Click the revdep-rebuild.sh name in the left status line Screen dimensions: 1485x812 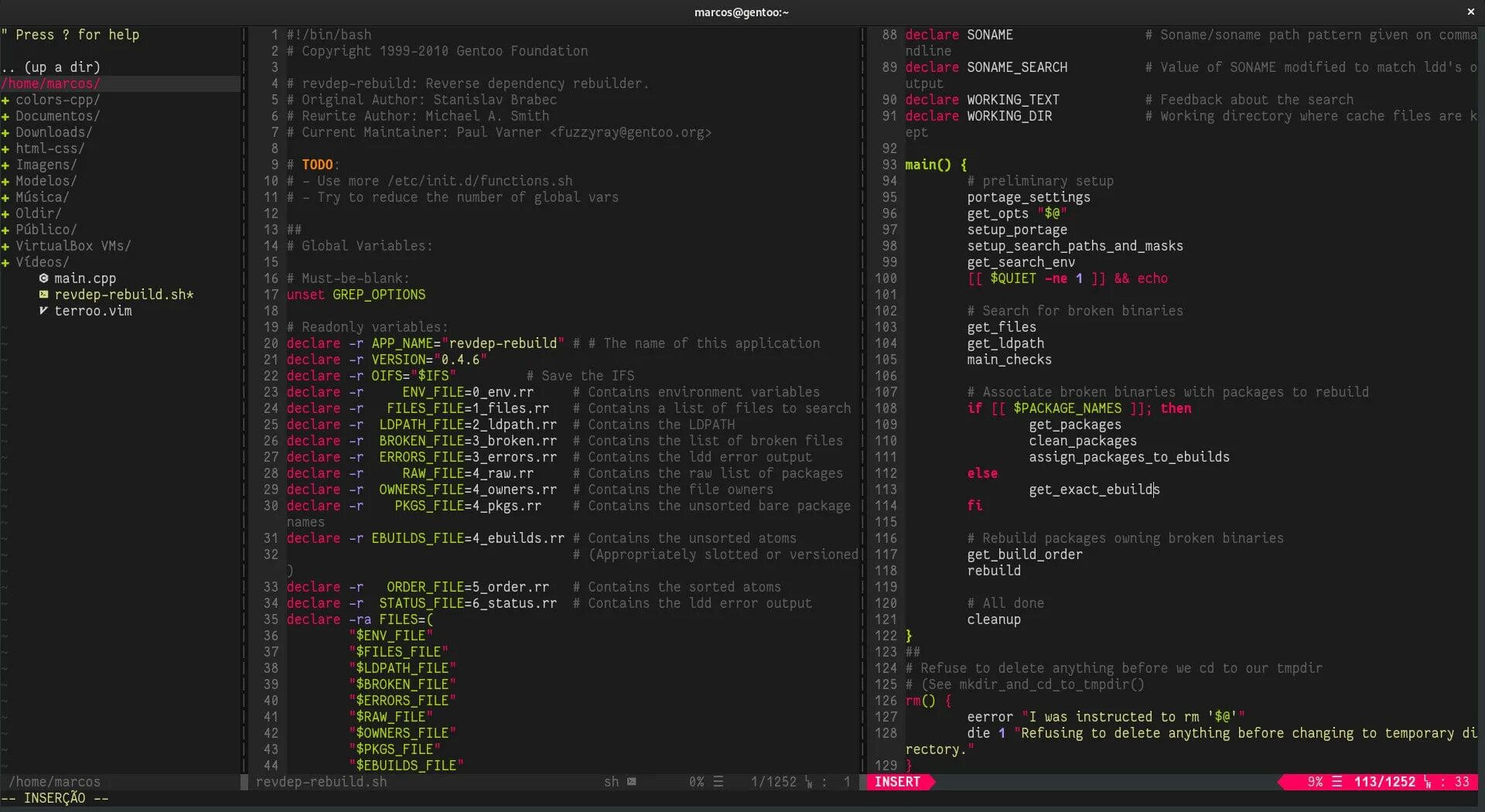tap(321, 782)
